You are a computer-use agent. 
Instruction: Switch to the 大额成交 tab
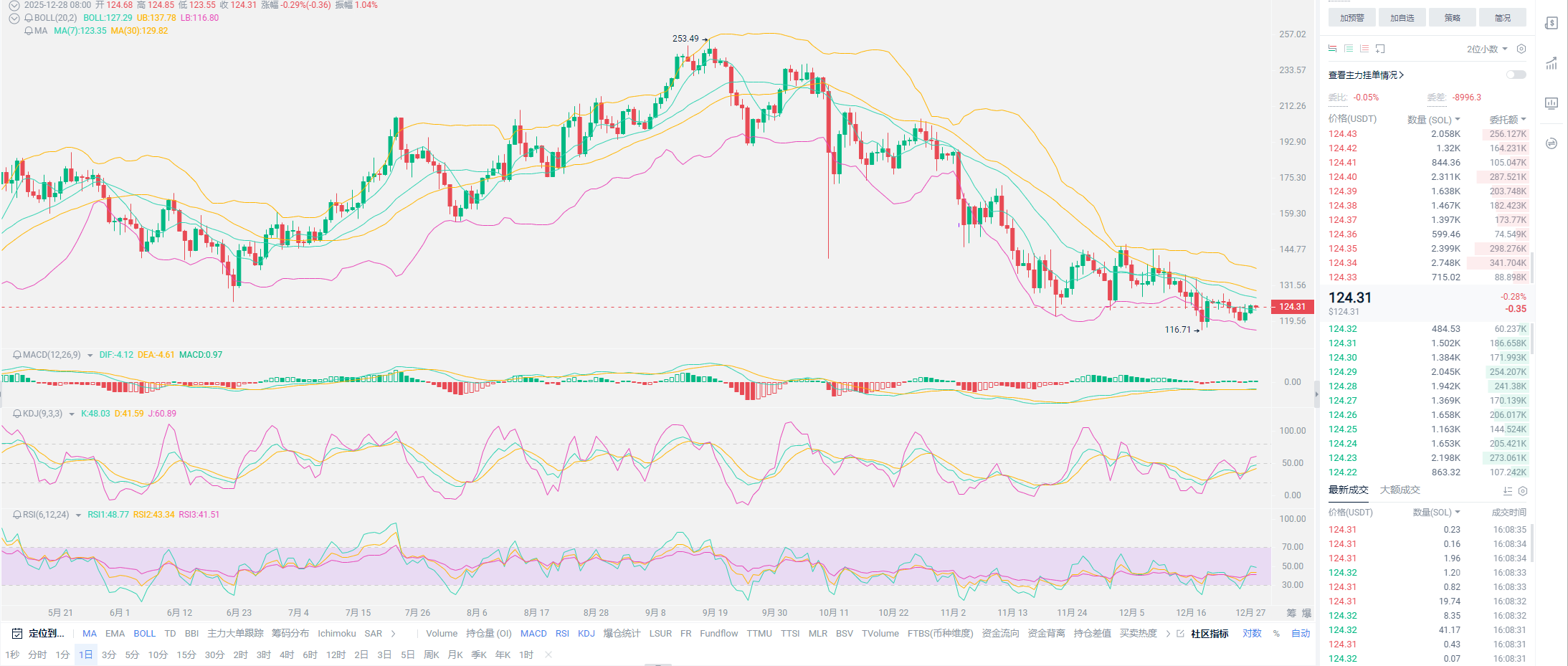click(1400, 490)
